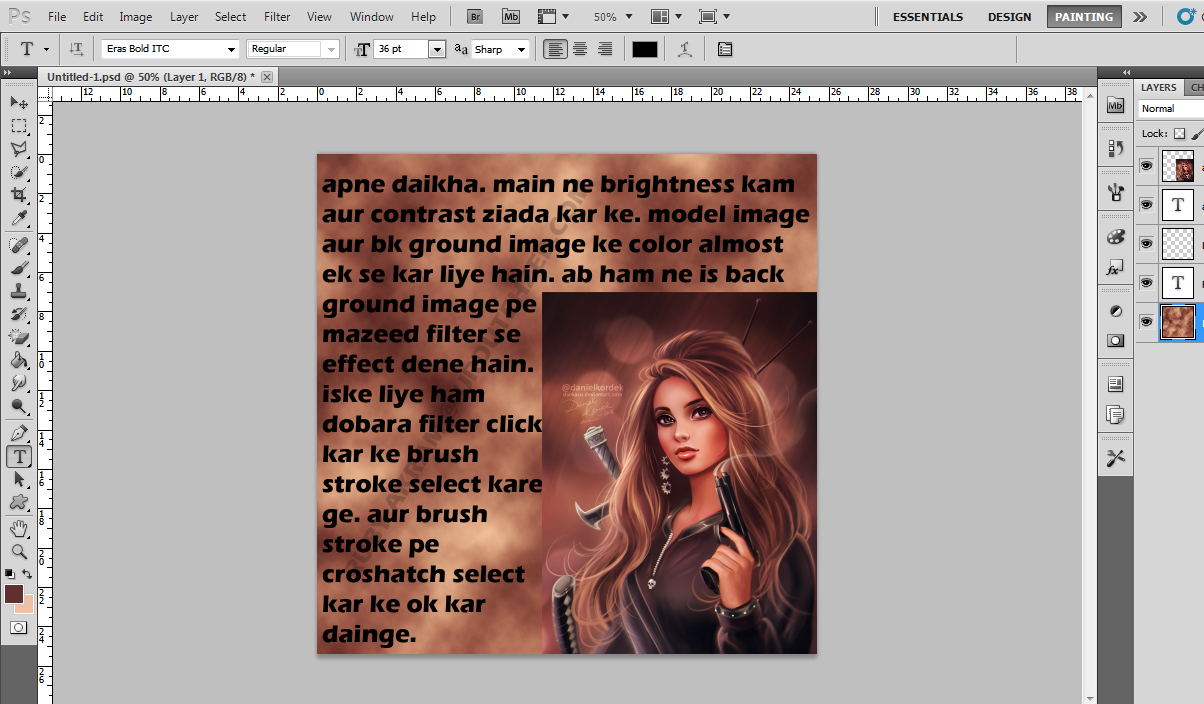Open the Layer menu
The height and width of the screenshot is (704, 1204).
pos(184,17)
